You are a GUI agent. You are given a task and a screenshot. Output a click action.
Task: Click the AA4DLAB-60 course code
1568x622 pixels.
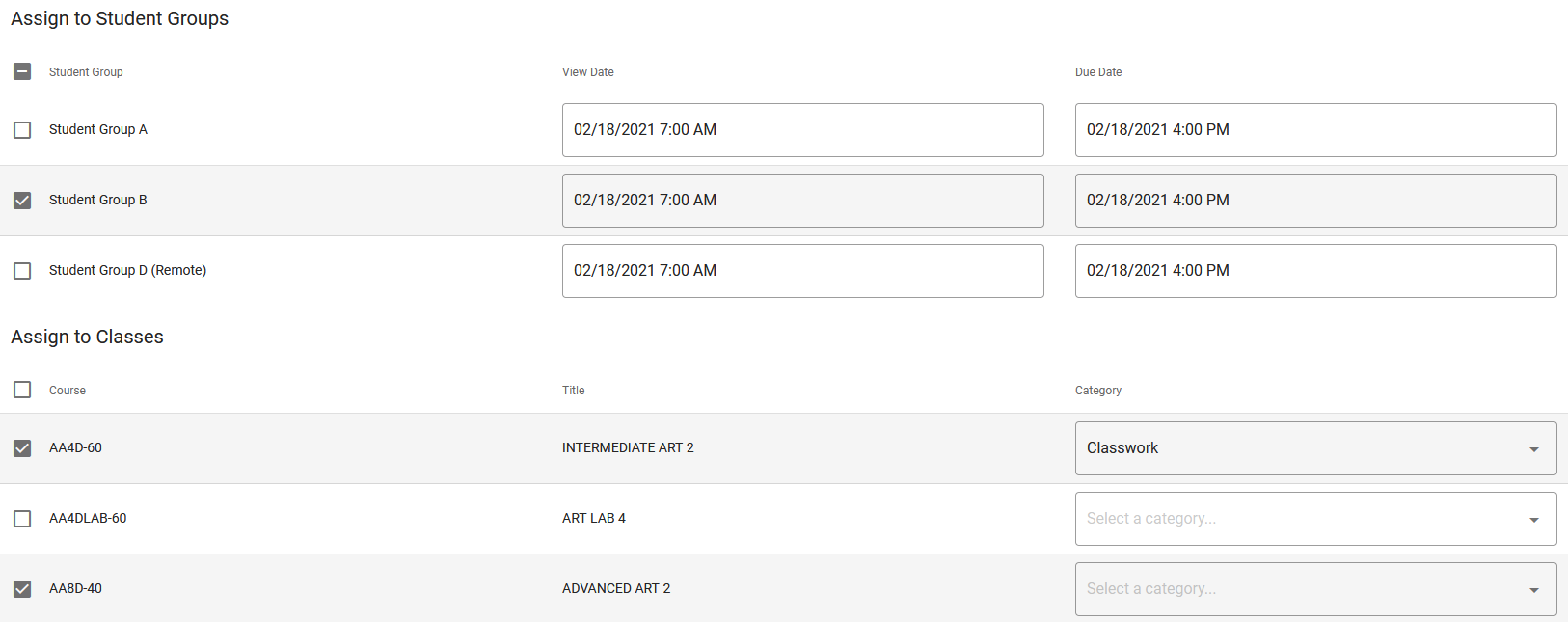coord(88,518)
